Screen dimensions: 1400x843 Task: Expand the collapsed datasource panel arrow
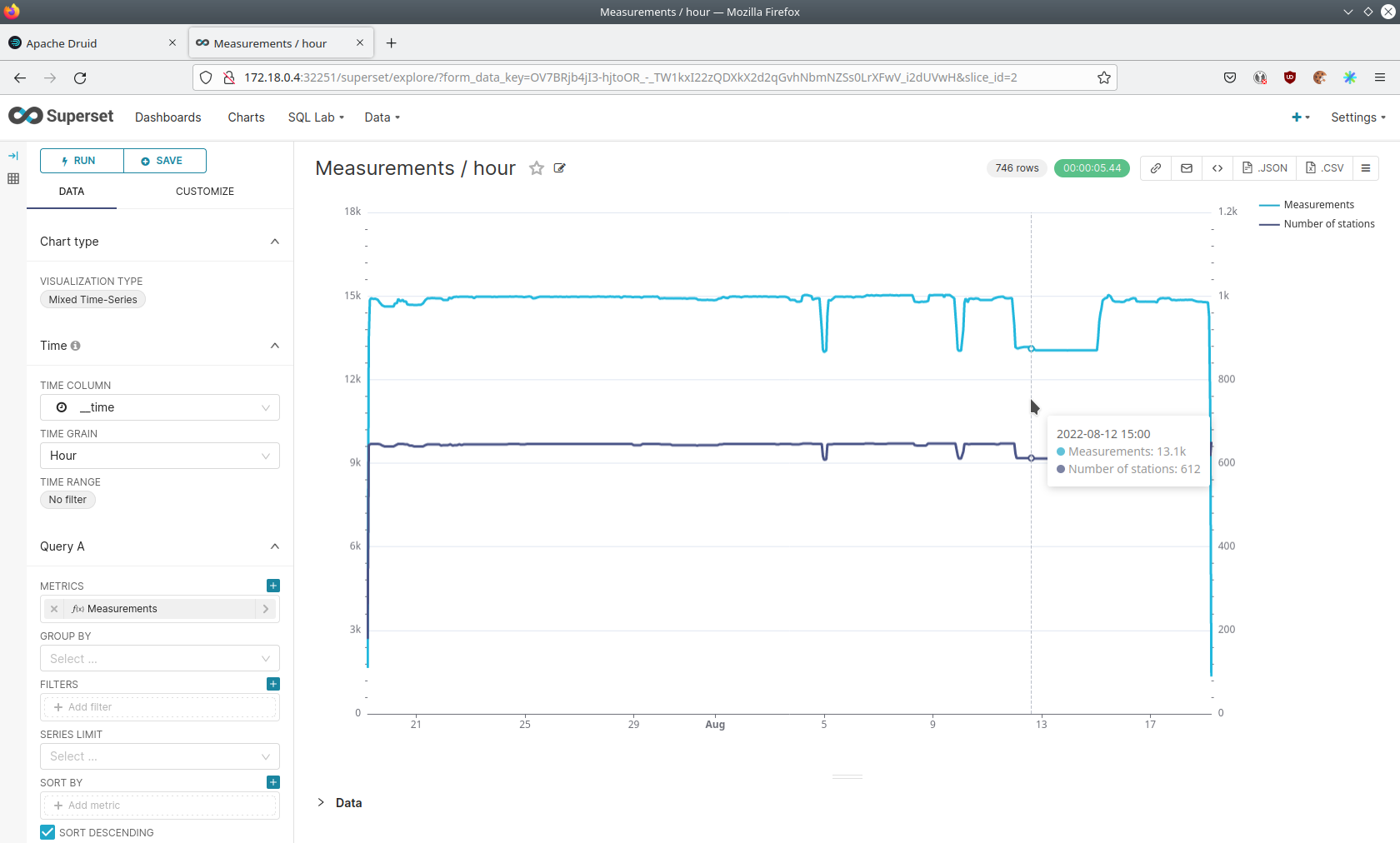(13, 156)
